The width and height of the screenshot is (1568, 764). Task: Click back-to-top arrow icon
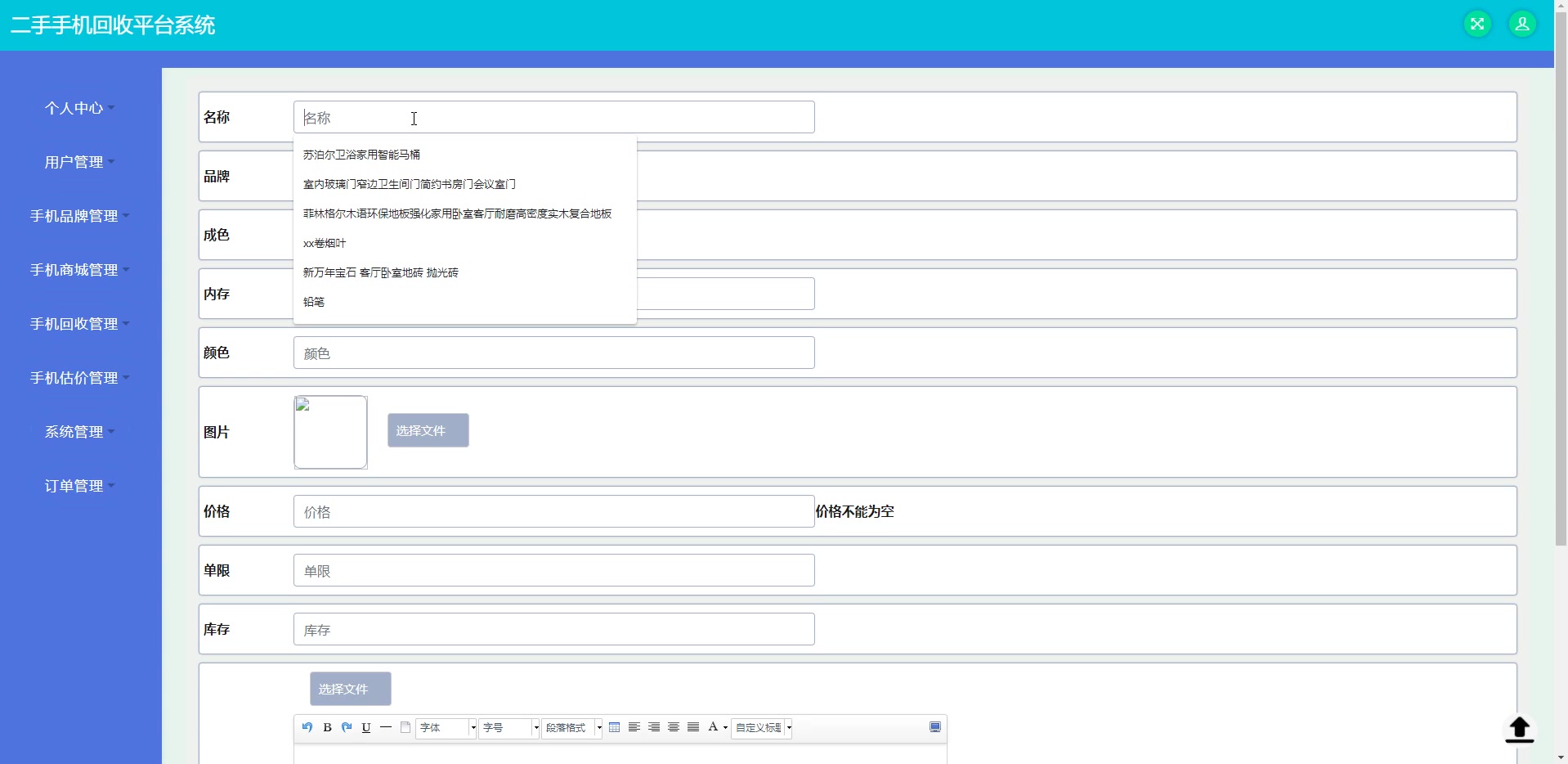pos(1520,730)
